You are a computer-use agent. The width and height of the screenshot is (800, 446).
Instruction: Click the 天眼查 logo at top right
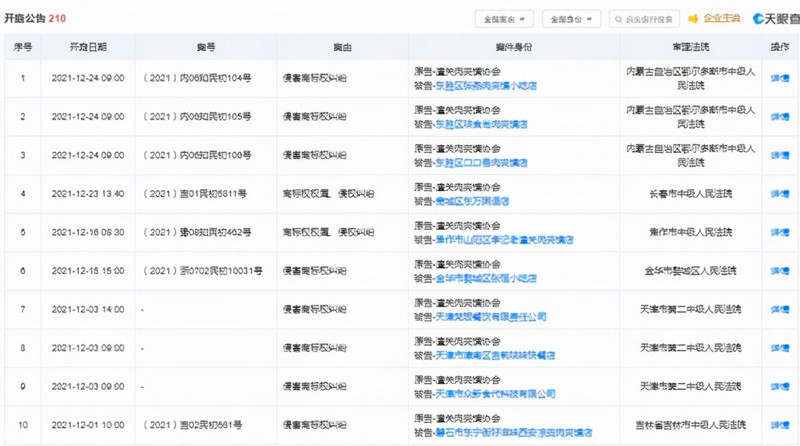[x=777, y=19]
